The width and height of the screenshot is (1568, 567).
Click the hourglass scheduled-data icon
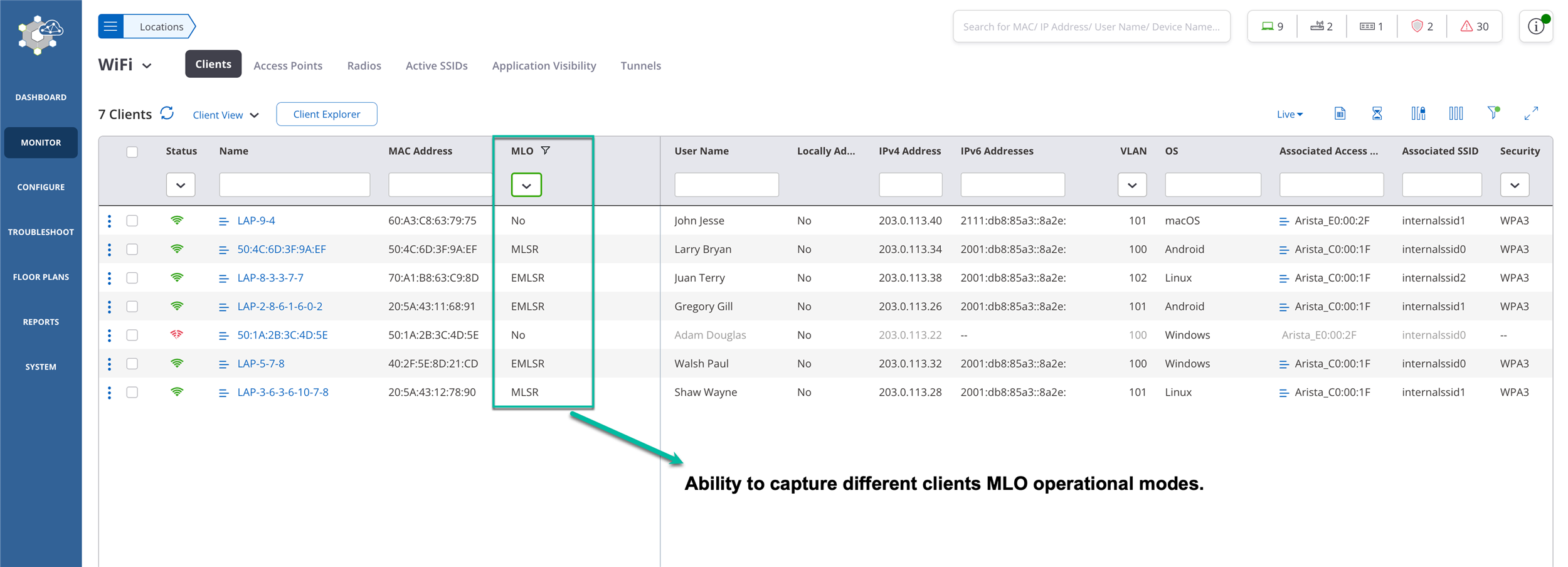pos(1377,114)
